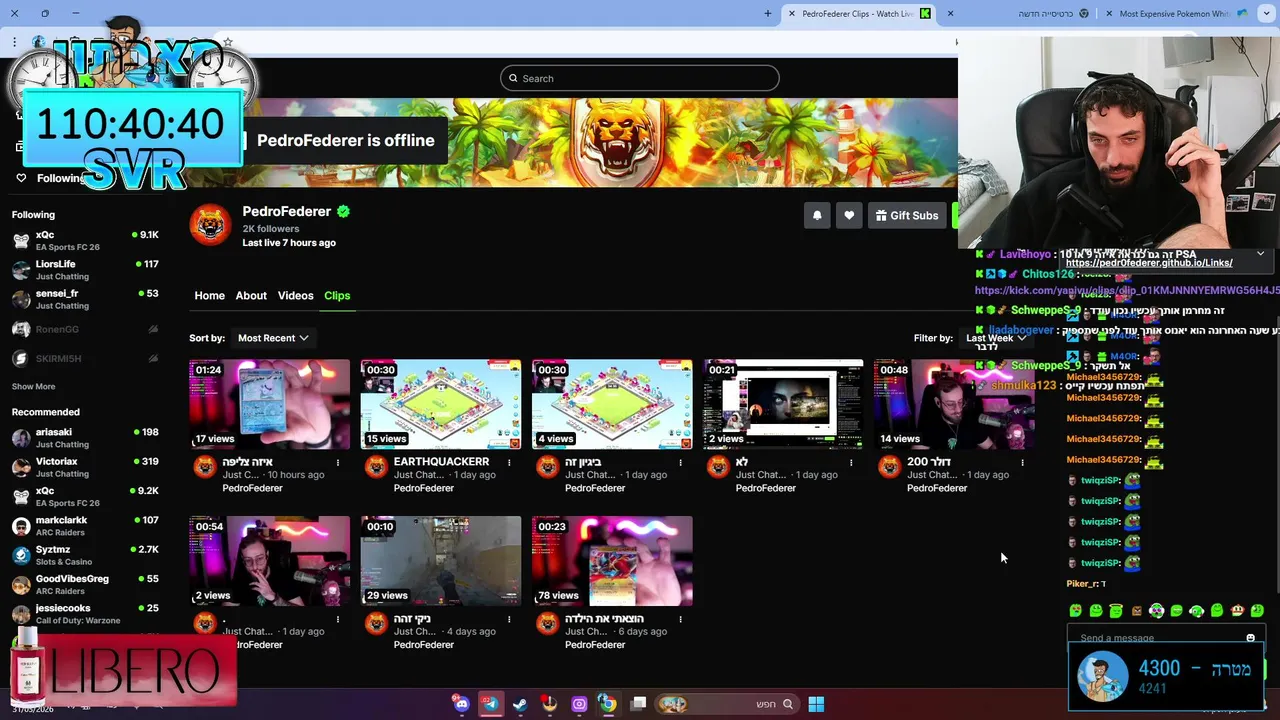
Task: Open the kick.com clip link in chat
Action: 1127,290
